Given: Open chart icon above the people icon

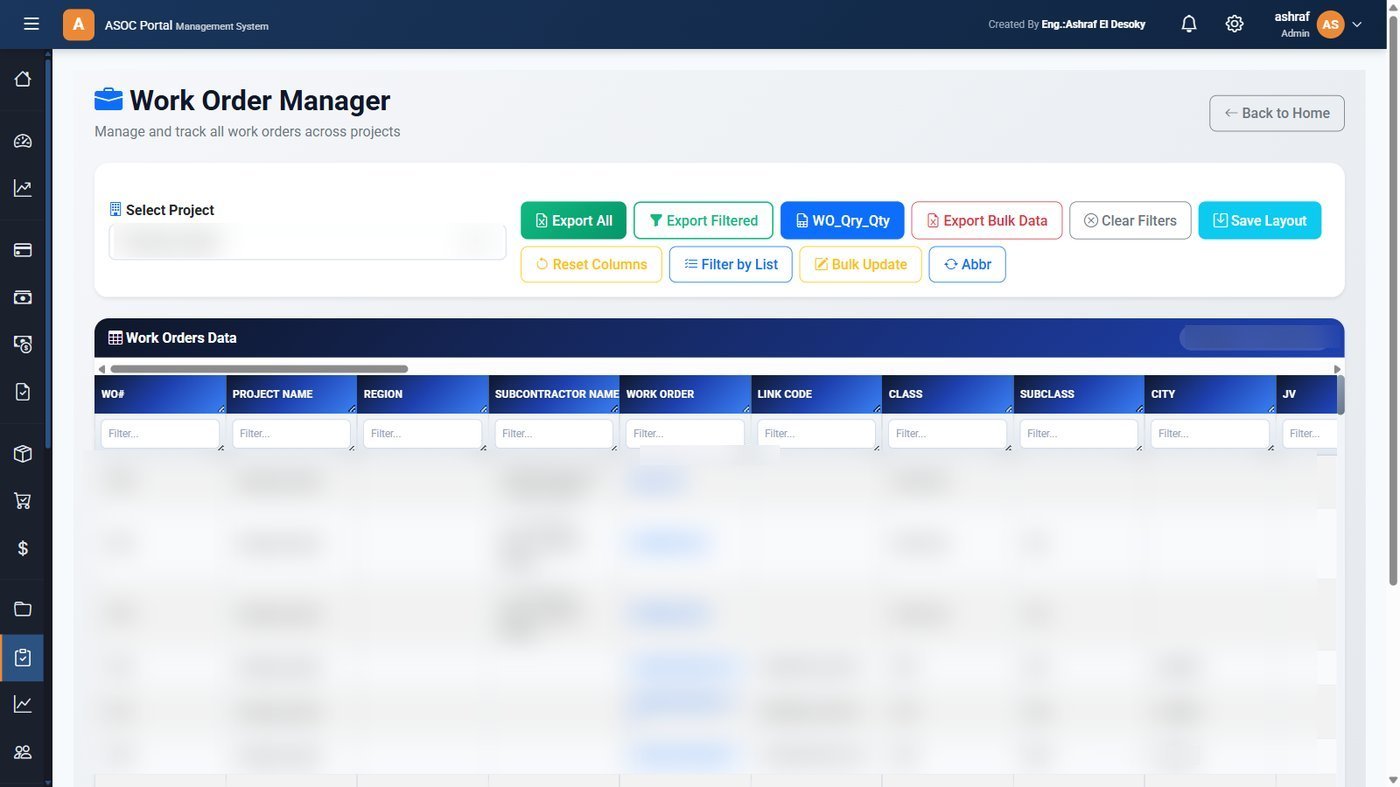Looking at the screenshot, I should (x=23, y=704).
